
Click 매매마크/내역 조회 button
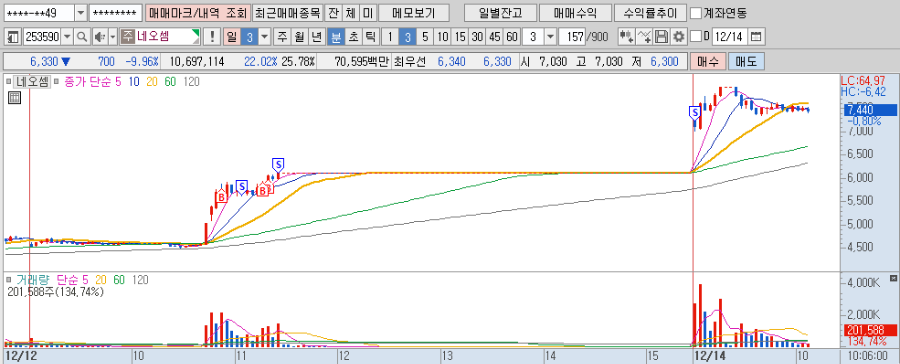(x=197, y=13)
